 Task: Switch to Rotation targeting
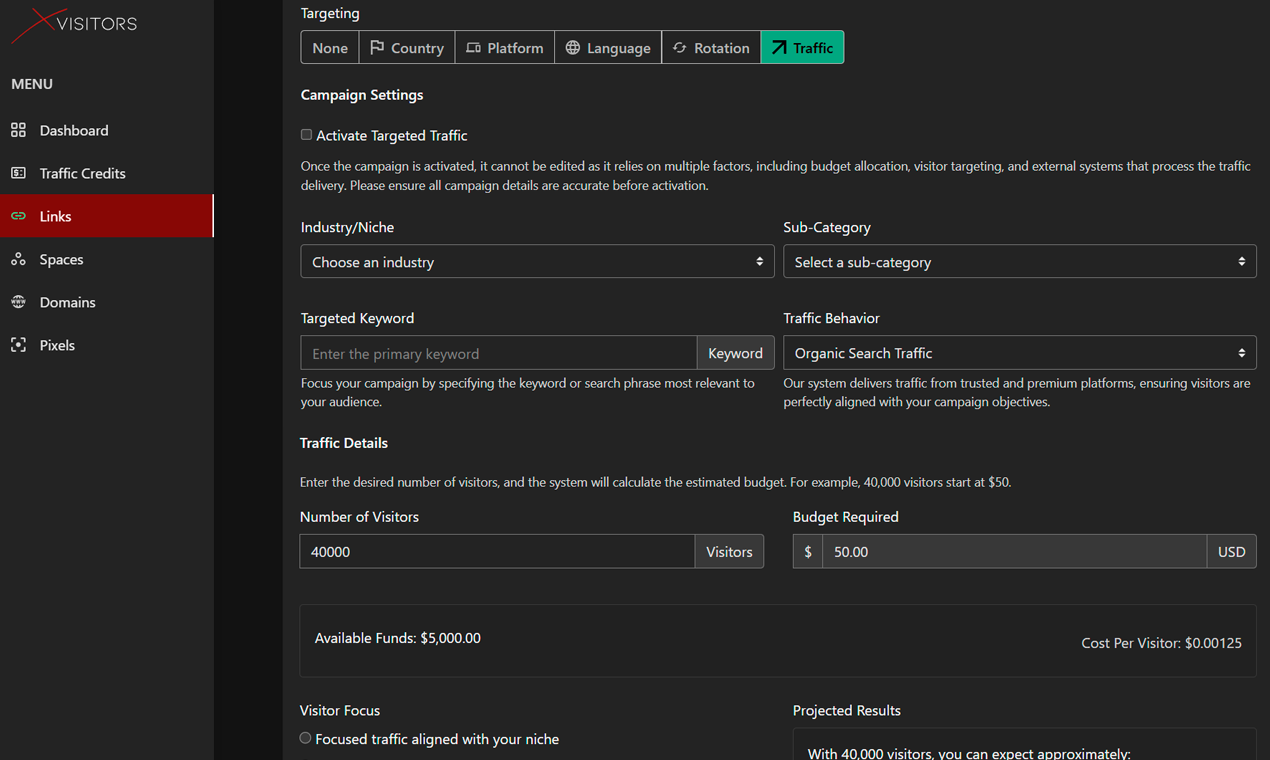(x=711, y=47)
